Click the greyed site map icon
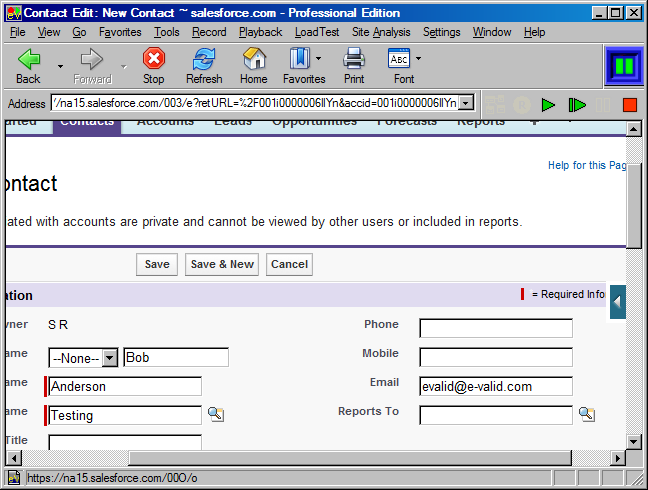The image size is (648, 490). click(x=495, y=105)
